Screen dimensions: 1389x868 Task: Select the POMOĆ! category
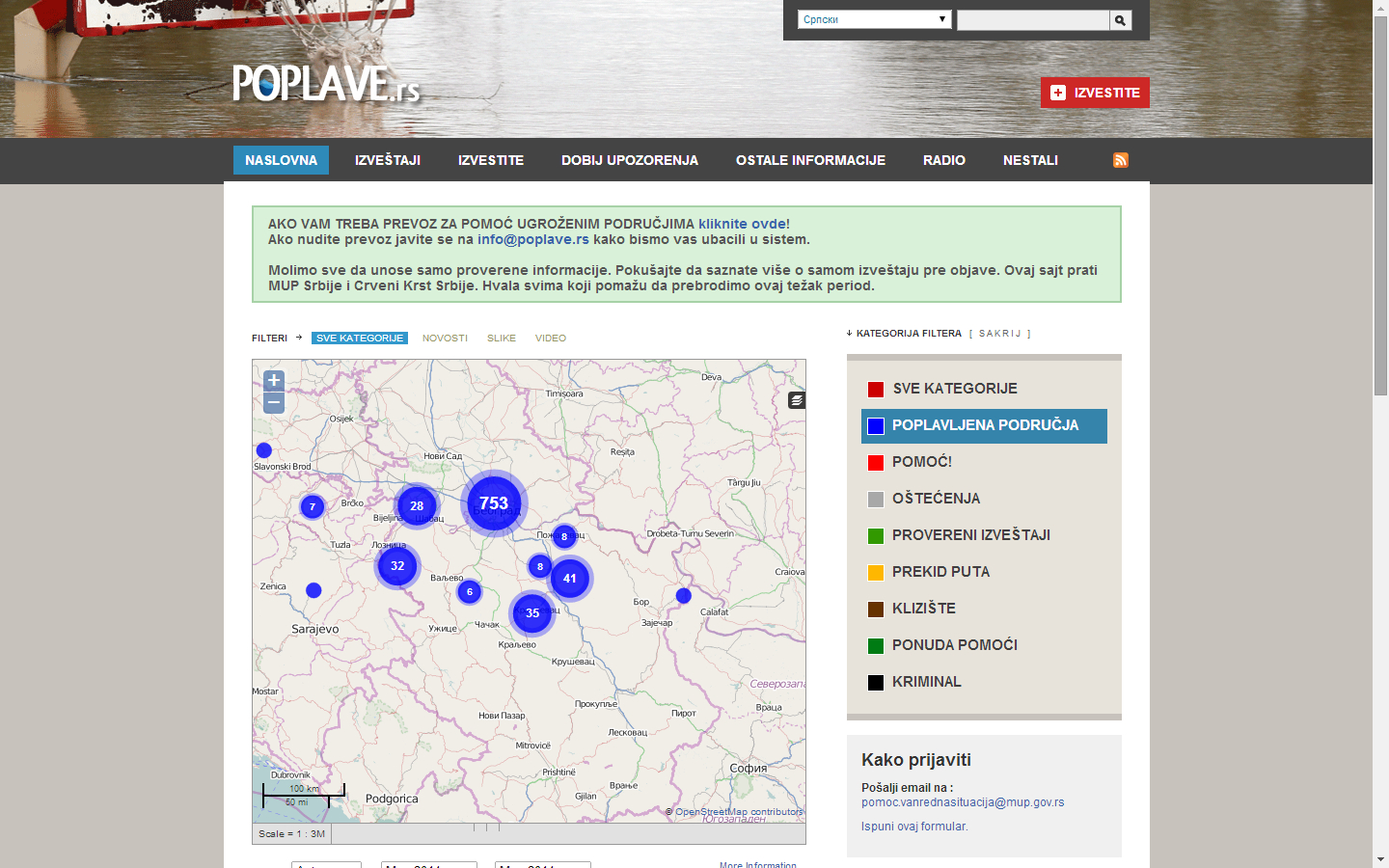point(984,462)
